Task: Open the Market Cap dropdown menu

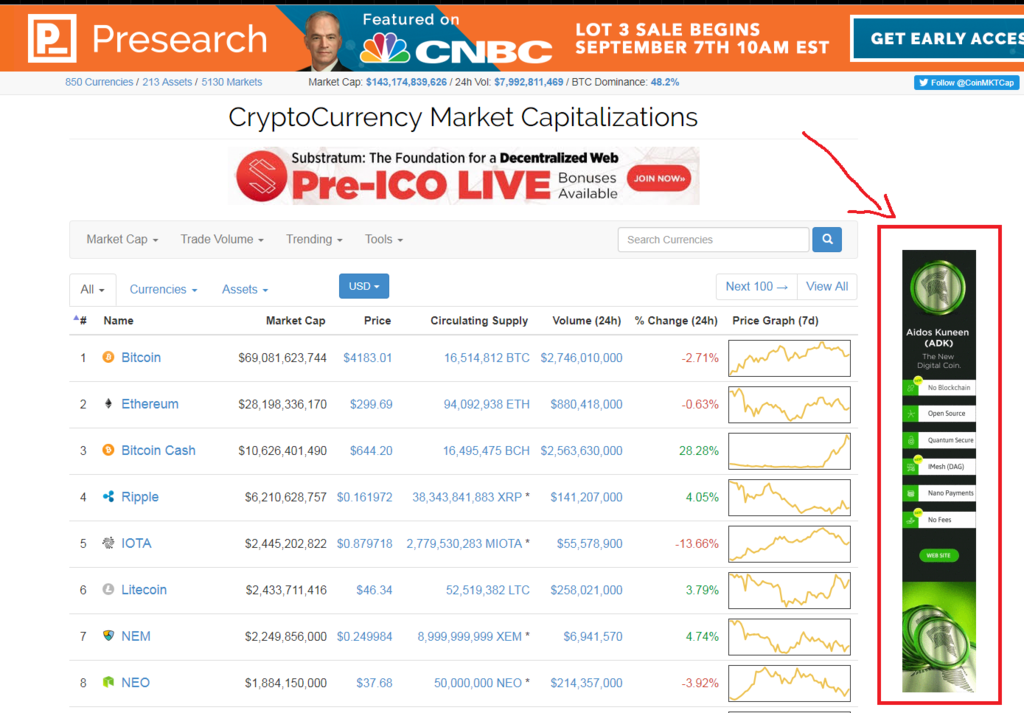Action: pos(122,240)
